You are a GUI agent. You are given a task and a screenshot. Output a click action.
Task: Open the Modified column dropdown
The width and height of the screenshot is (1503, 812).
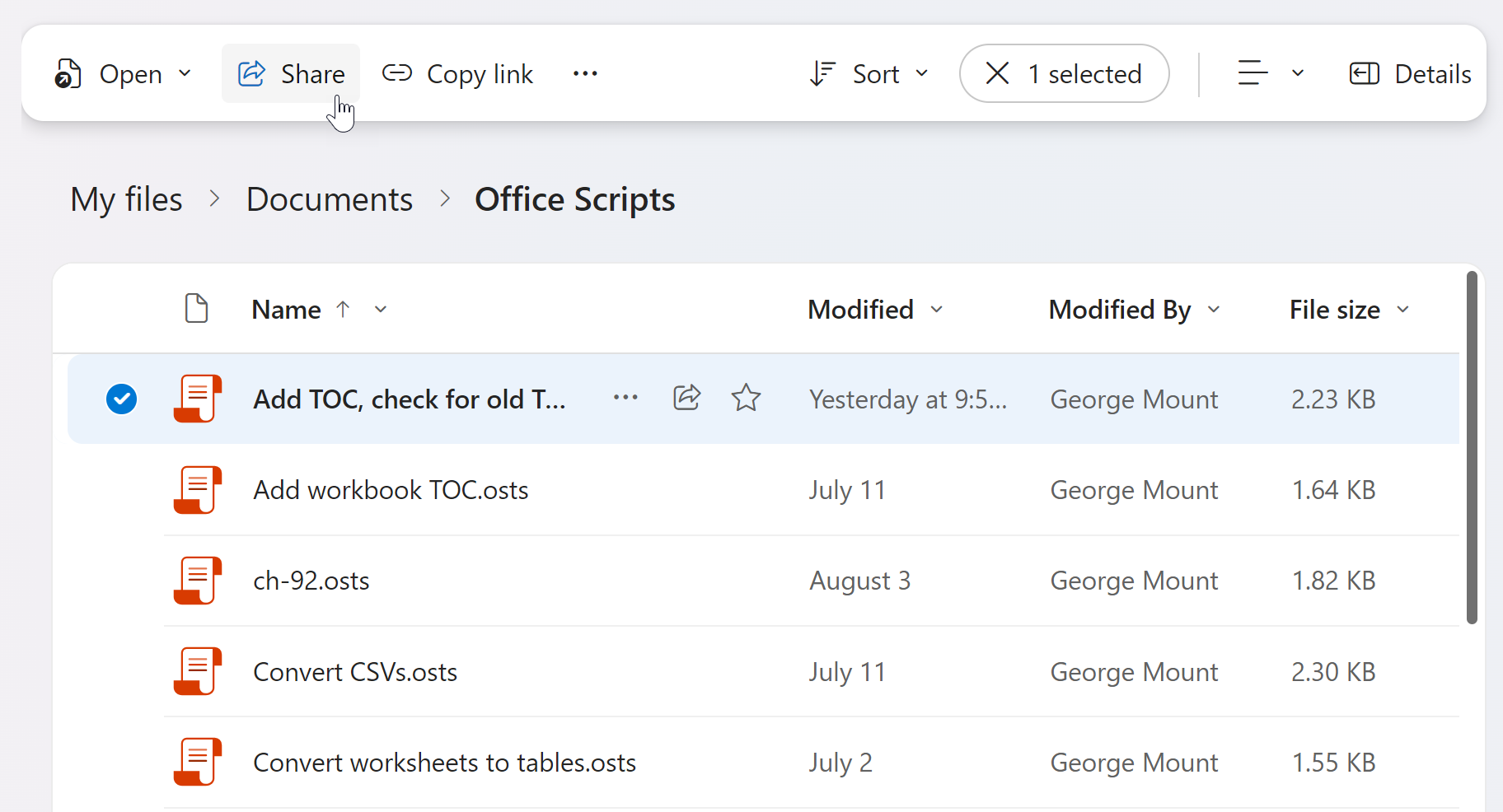pos(936,310)
